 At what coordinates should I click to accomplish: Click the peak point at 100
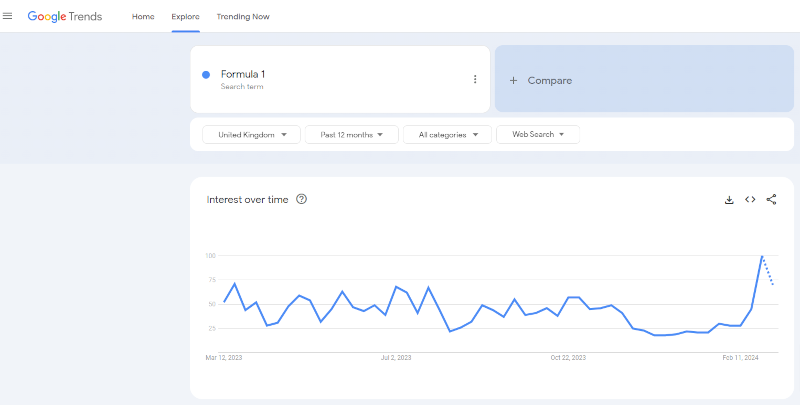click(762, 256)
